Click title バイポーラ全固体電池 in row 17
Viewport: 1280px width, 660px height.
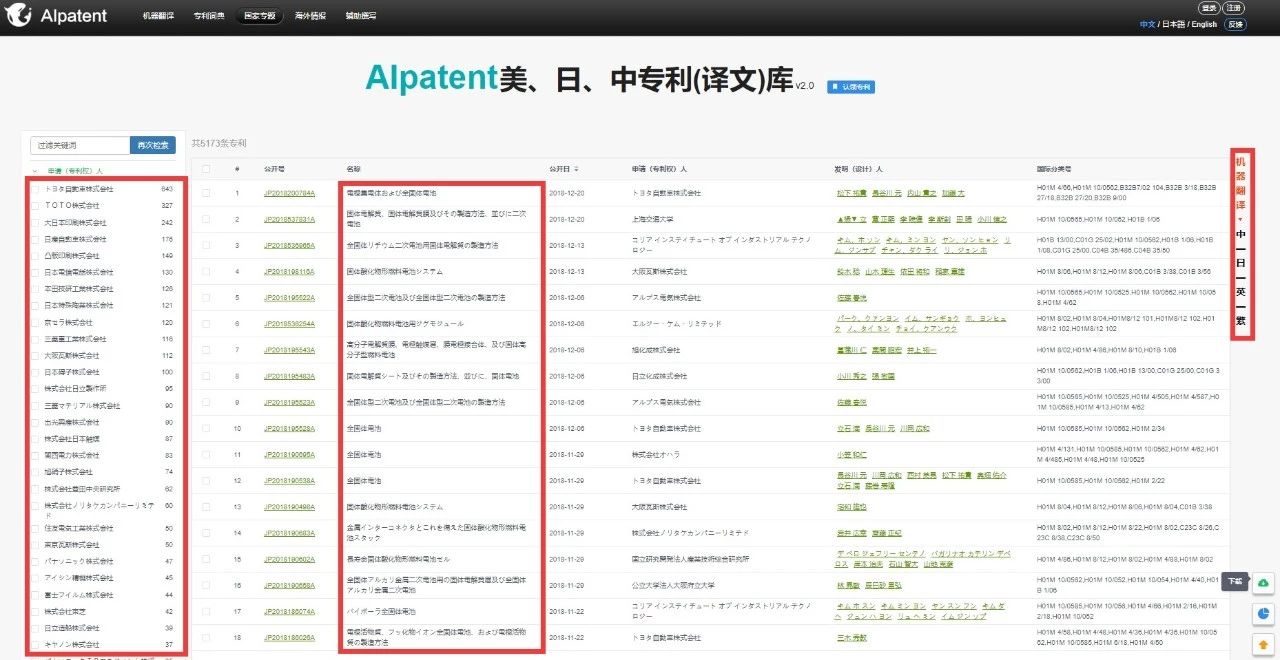tap(382, 611)
